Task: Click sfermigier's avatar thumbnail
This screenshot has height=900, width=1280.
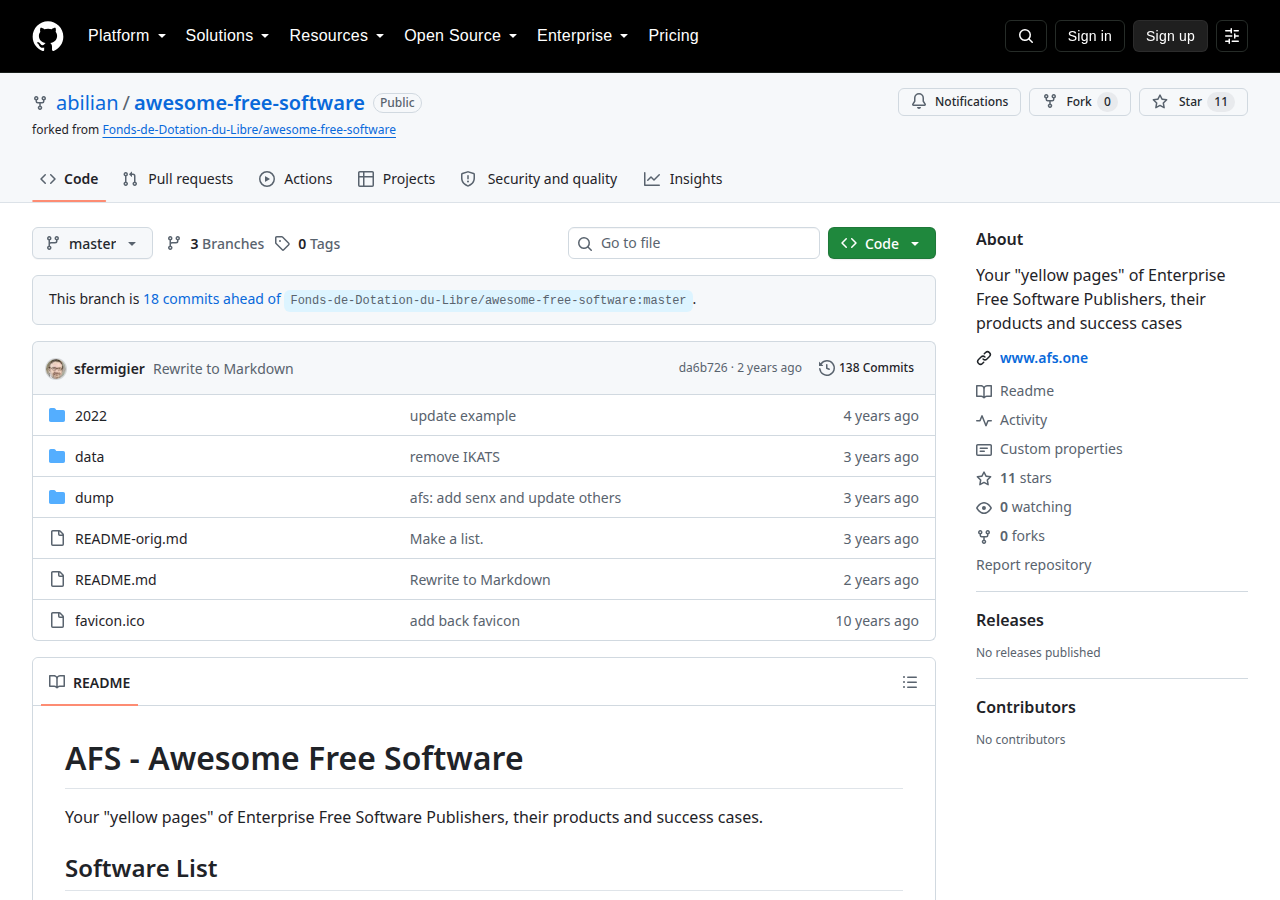Action: click(56, 368)
